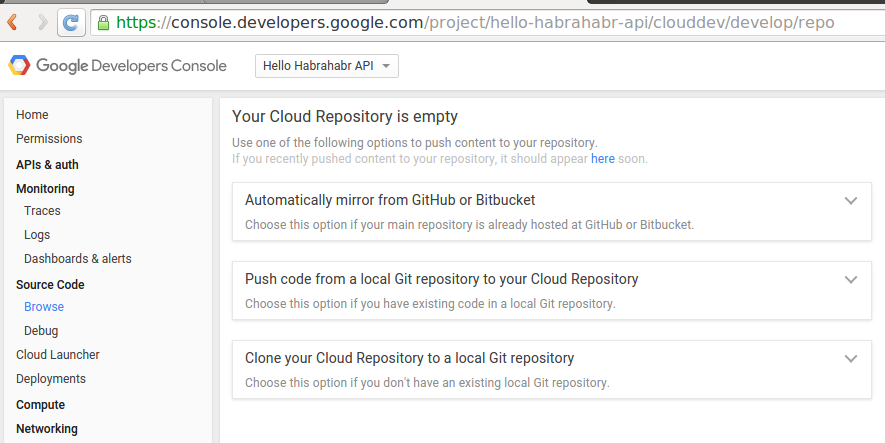This screenshot has height=443, width=885.
Task: Open Dashboards & alerts
Action: (x=78, y=258)
